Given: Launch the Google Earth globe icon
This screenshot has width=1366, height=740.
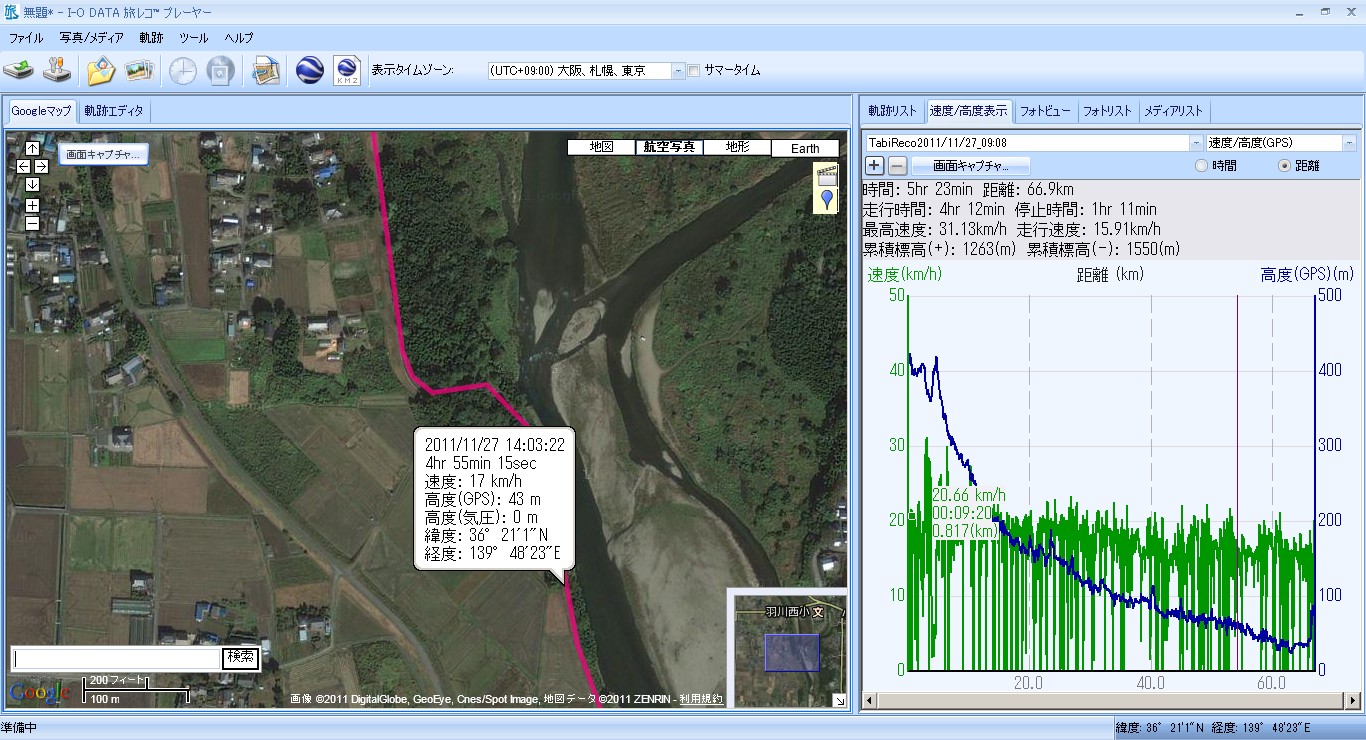Looking at the screenshot, I should (309, 71).
